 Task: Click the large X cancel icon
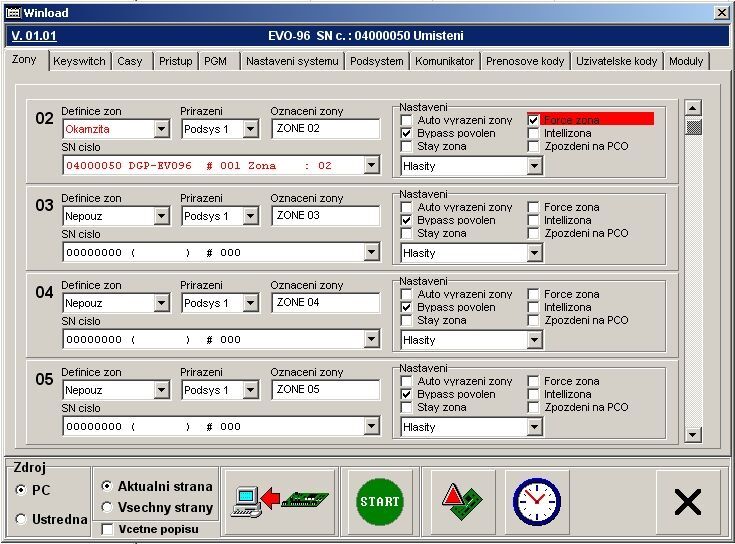click(687, 501)
